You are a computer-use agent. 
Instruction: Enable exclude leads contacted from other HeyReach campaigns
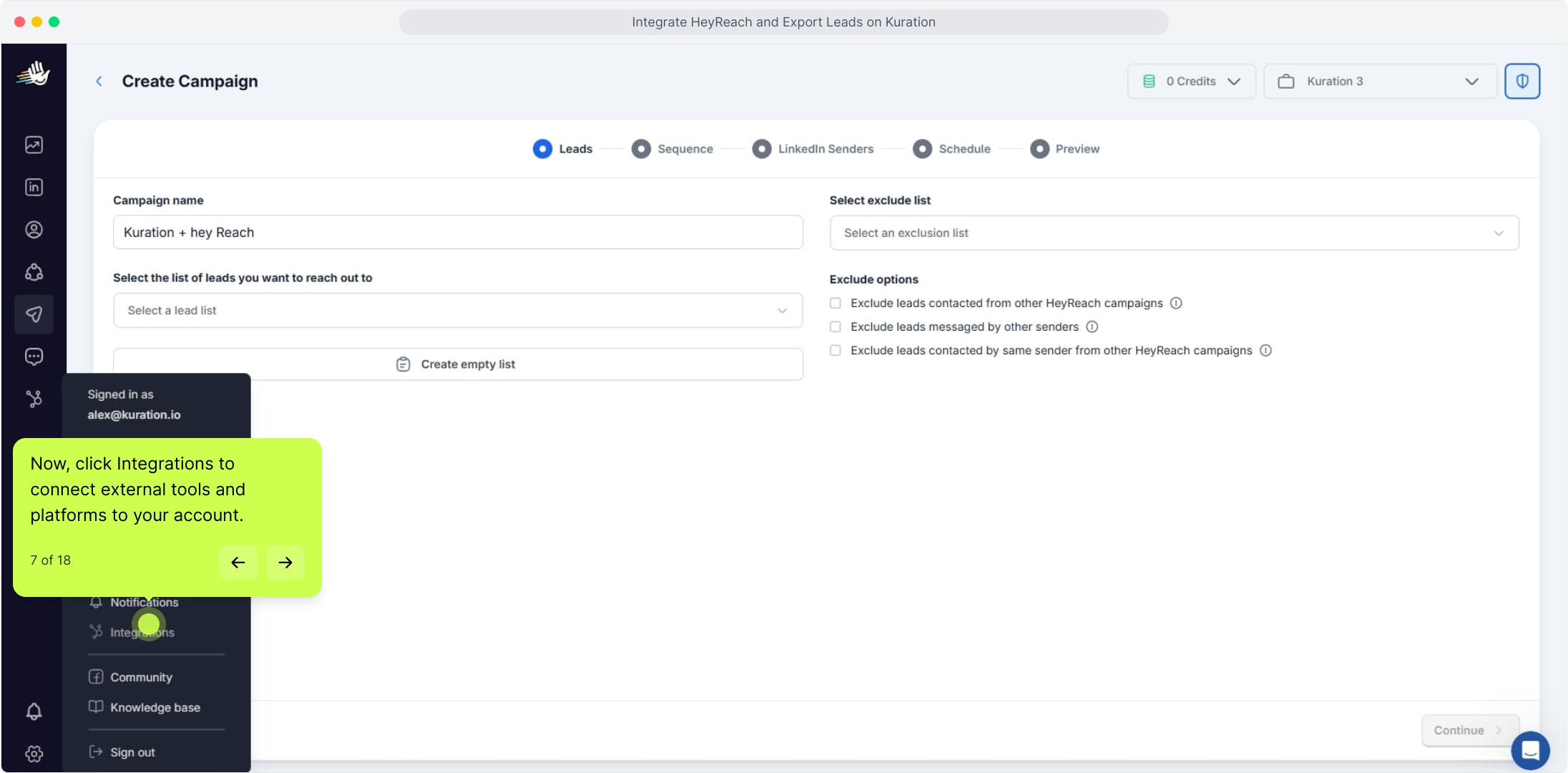(835, 303)
